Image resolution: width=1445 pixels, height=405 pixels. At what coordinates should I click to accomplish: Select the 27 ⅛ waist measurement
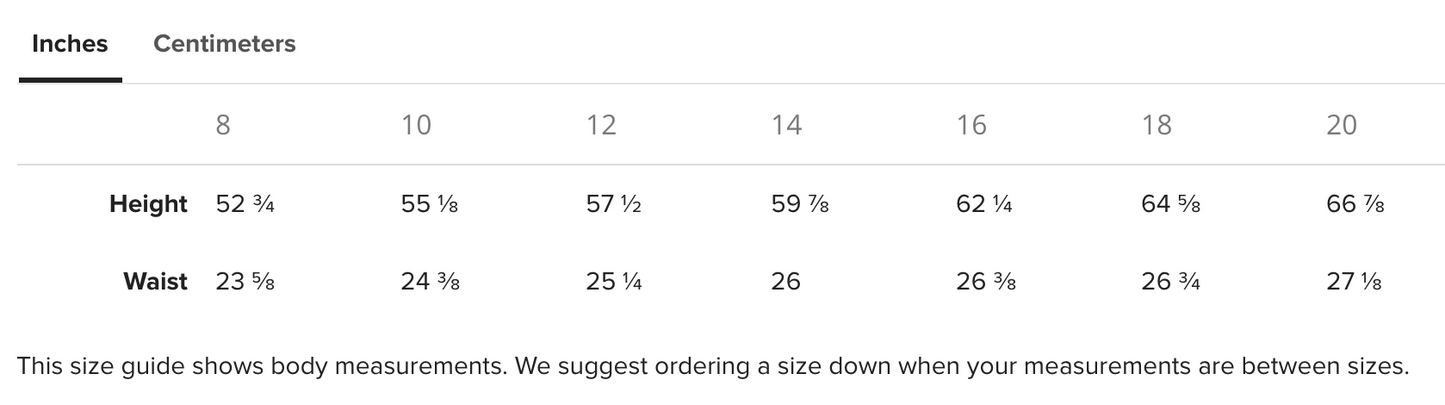pos(1354,282)
